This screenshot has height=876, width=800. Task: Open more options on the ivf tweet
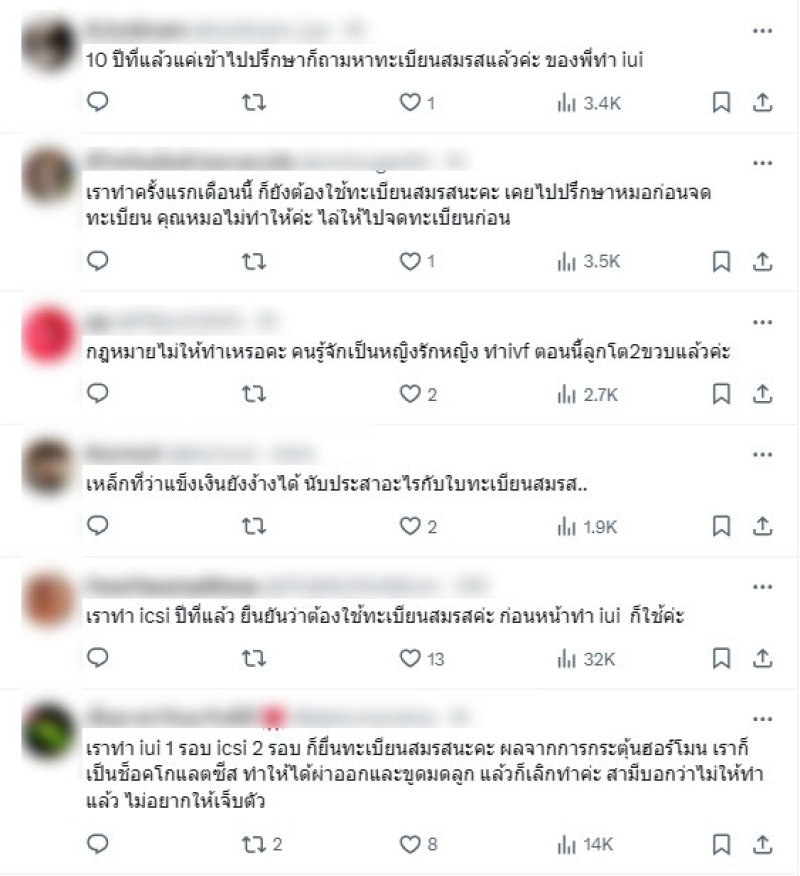tap(763, 322)
